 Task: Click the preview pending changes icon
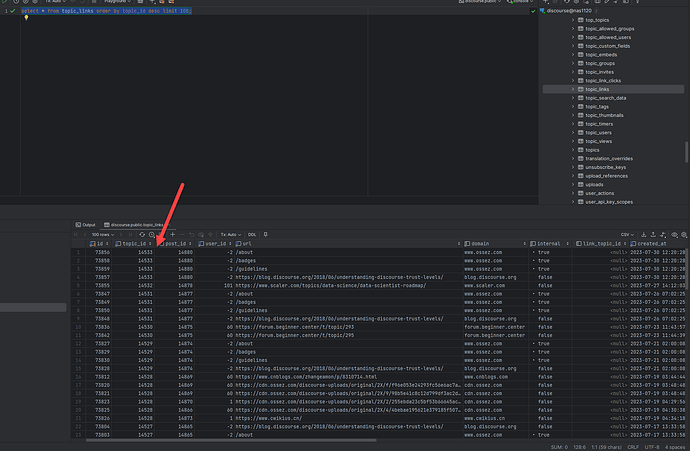(201, 235)
